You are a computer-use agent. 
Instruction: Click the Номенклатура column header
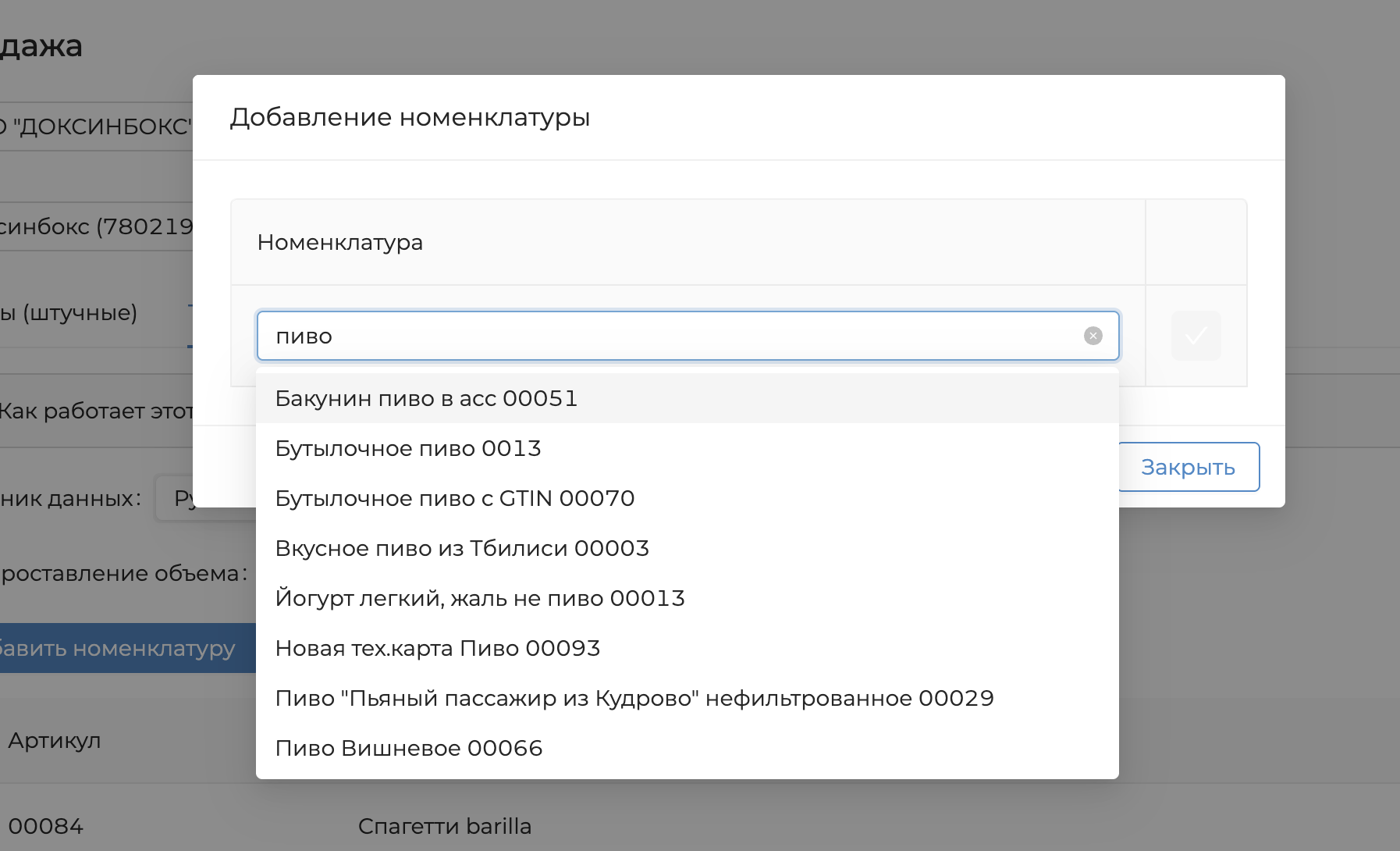[340, 242]
